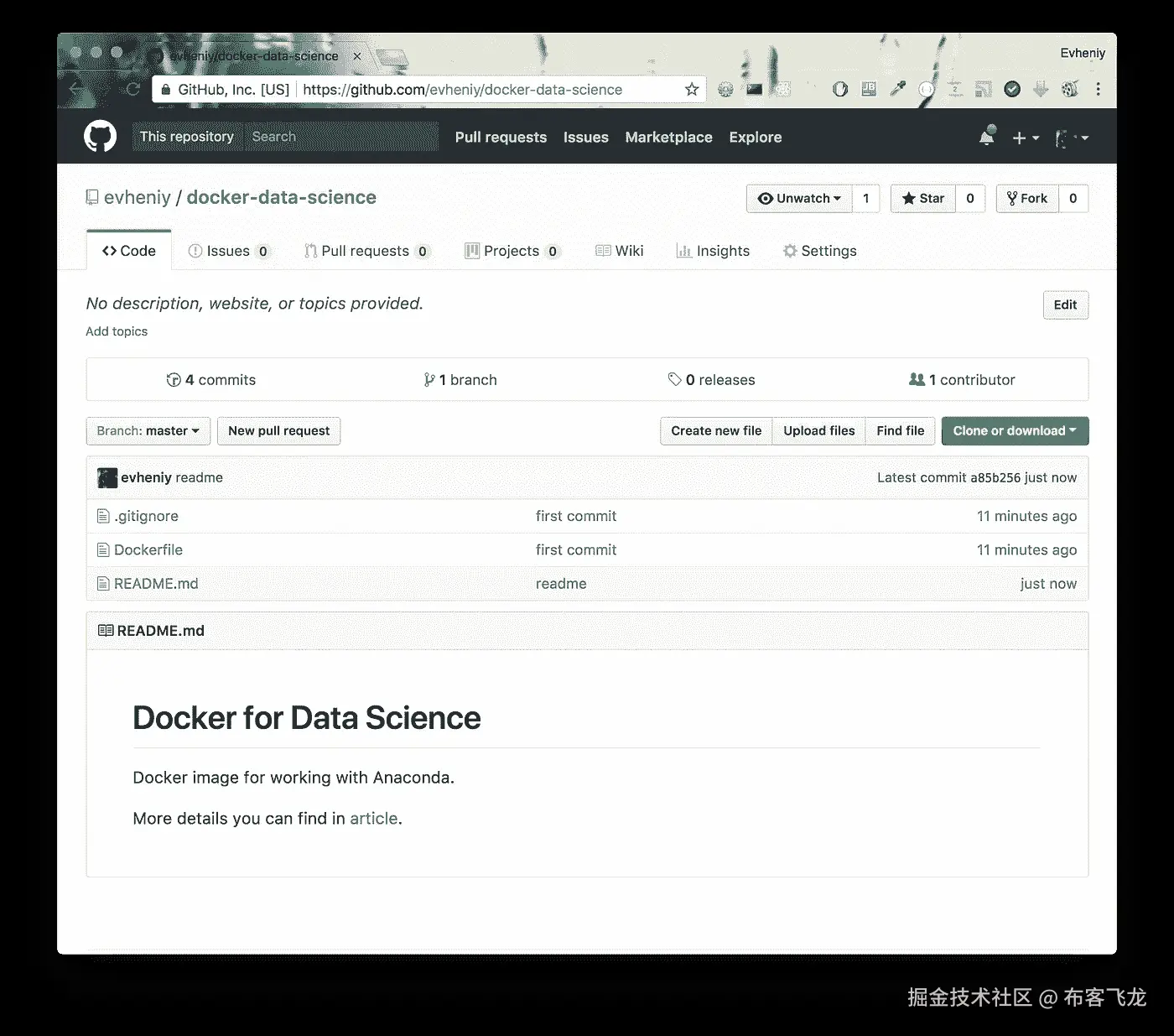Bookmark this page with the star icon
This screenshot has width=1174, height=1036.
point(691,89)
